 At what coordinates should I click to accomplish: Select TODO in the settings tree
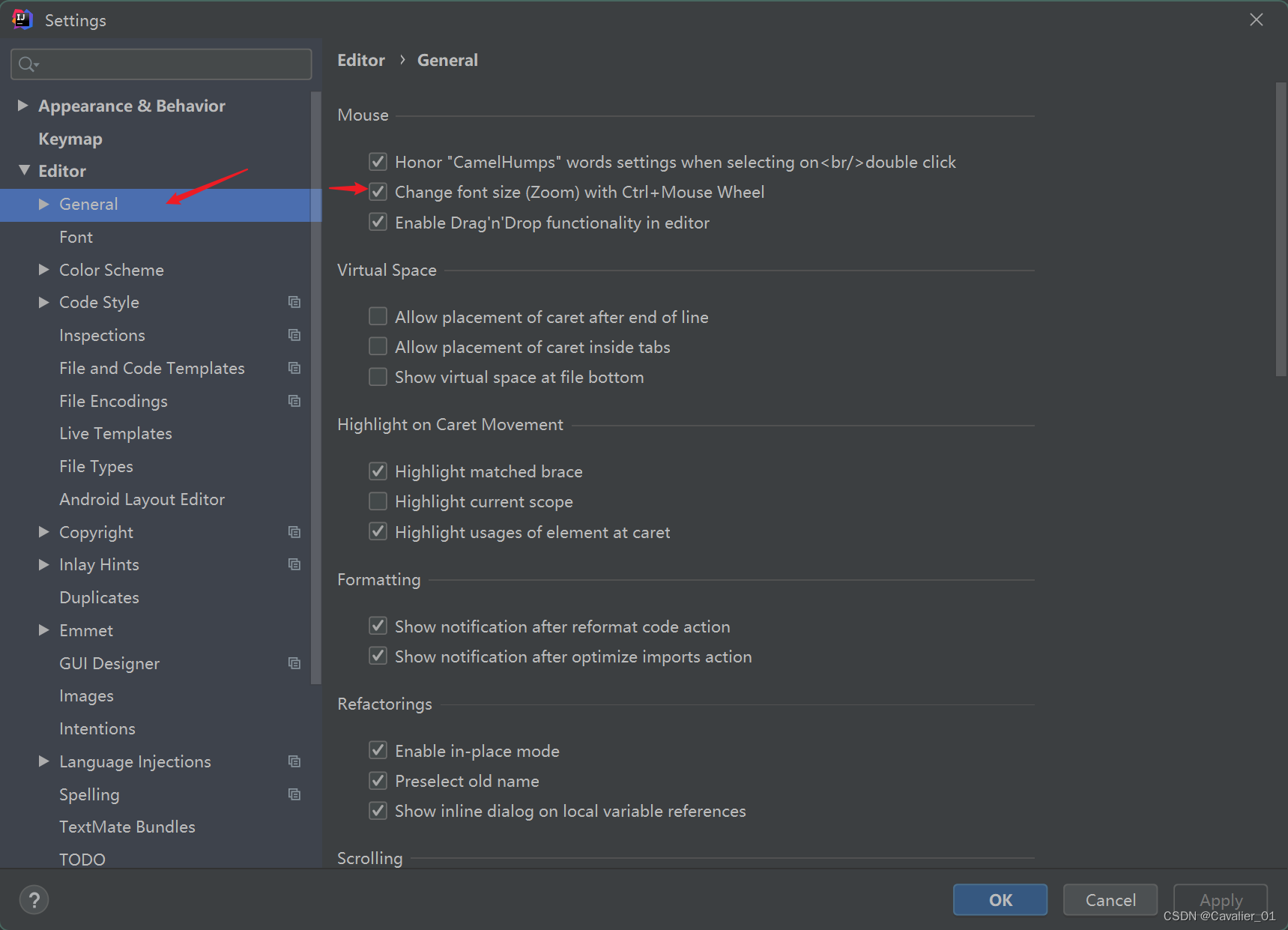coord(82,859)
